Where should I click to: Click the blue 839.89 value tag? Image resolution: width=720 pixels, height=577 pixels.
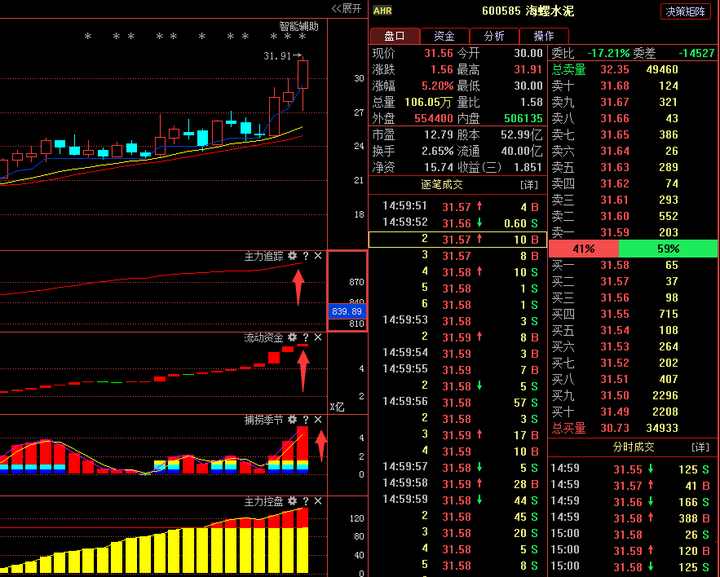pyautogui.click(x=347, y=312)
